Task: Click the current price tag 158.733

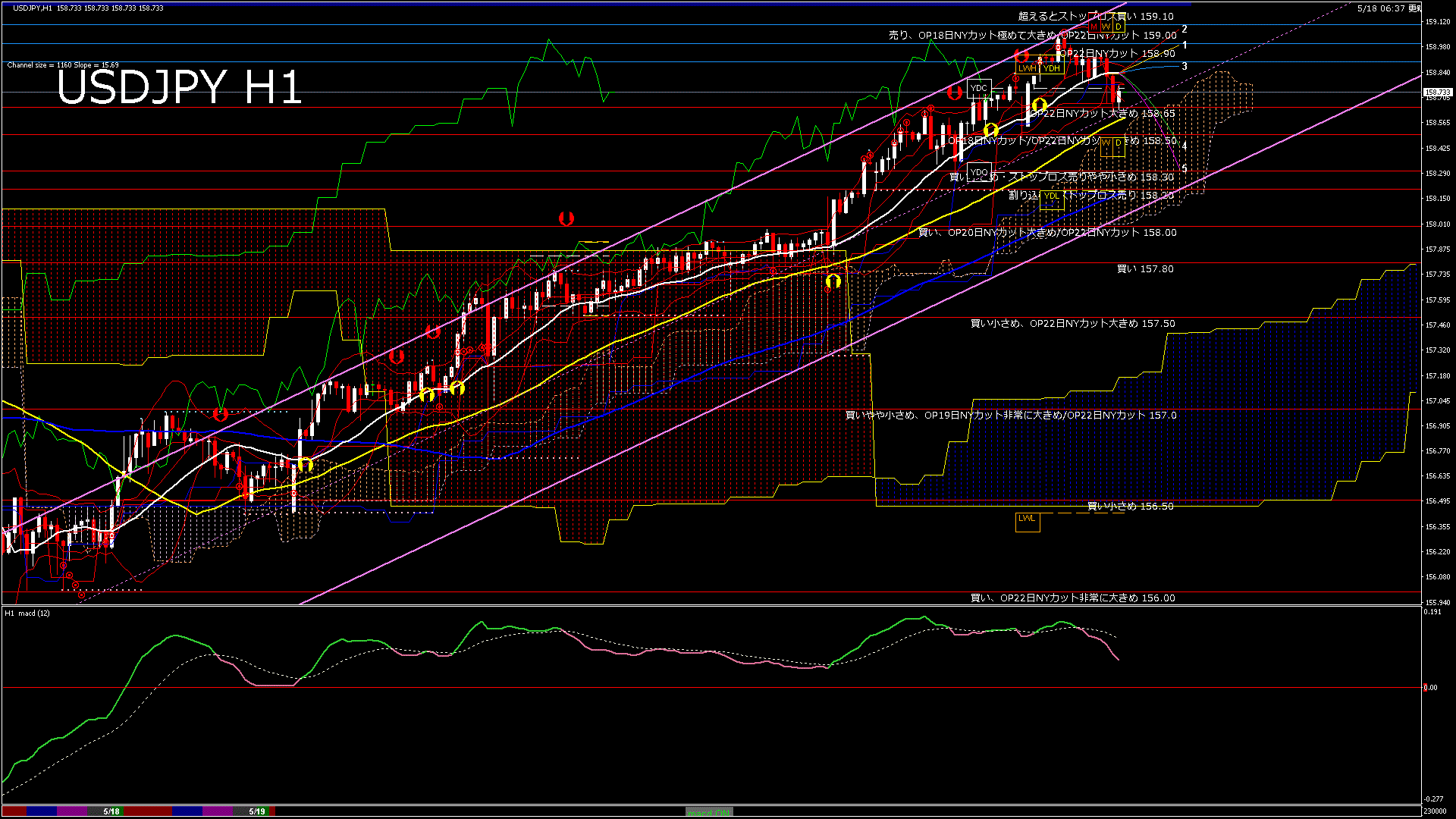Action: point(1438,93)
